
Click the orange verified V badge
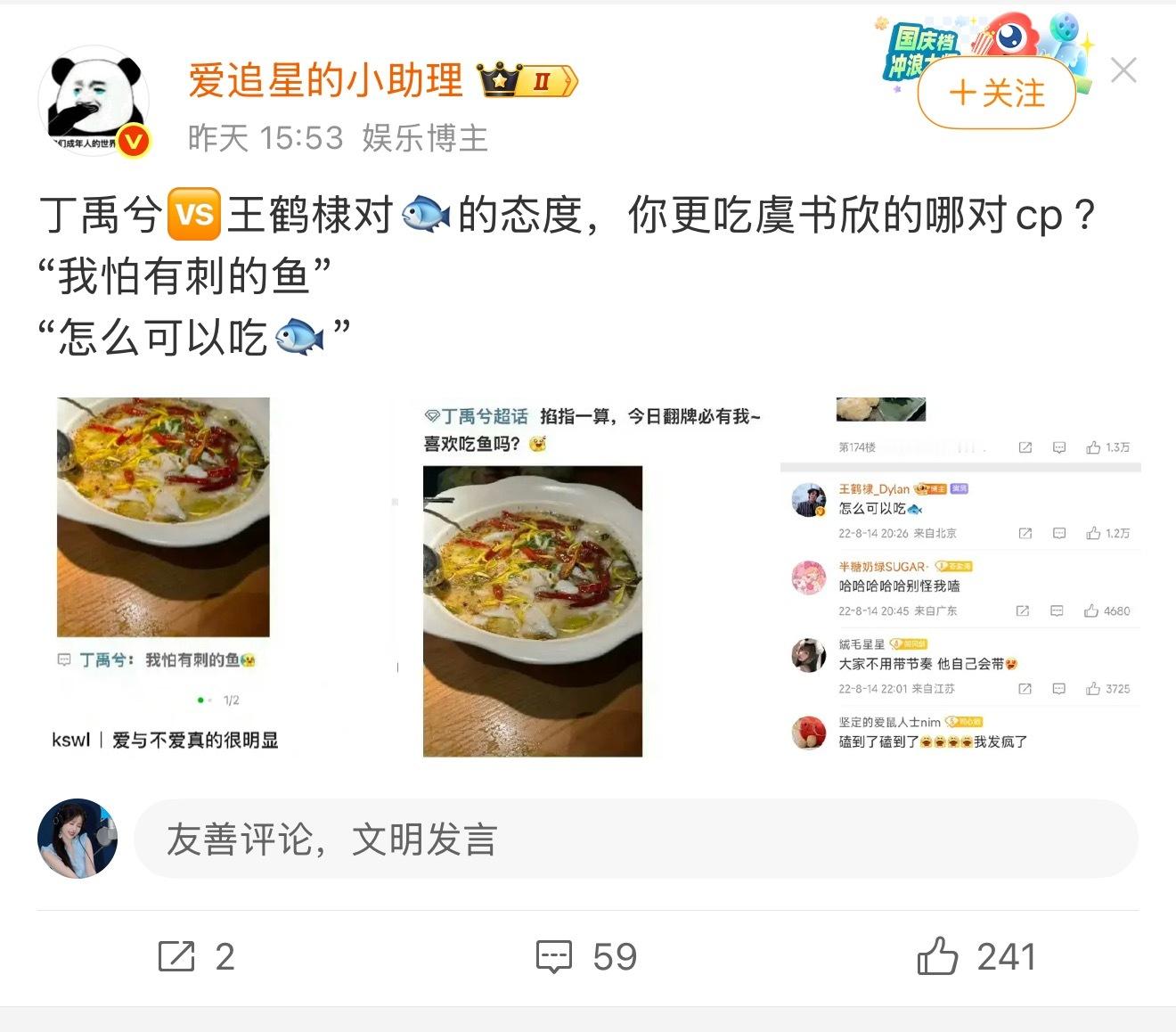tap(134, 141)
